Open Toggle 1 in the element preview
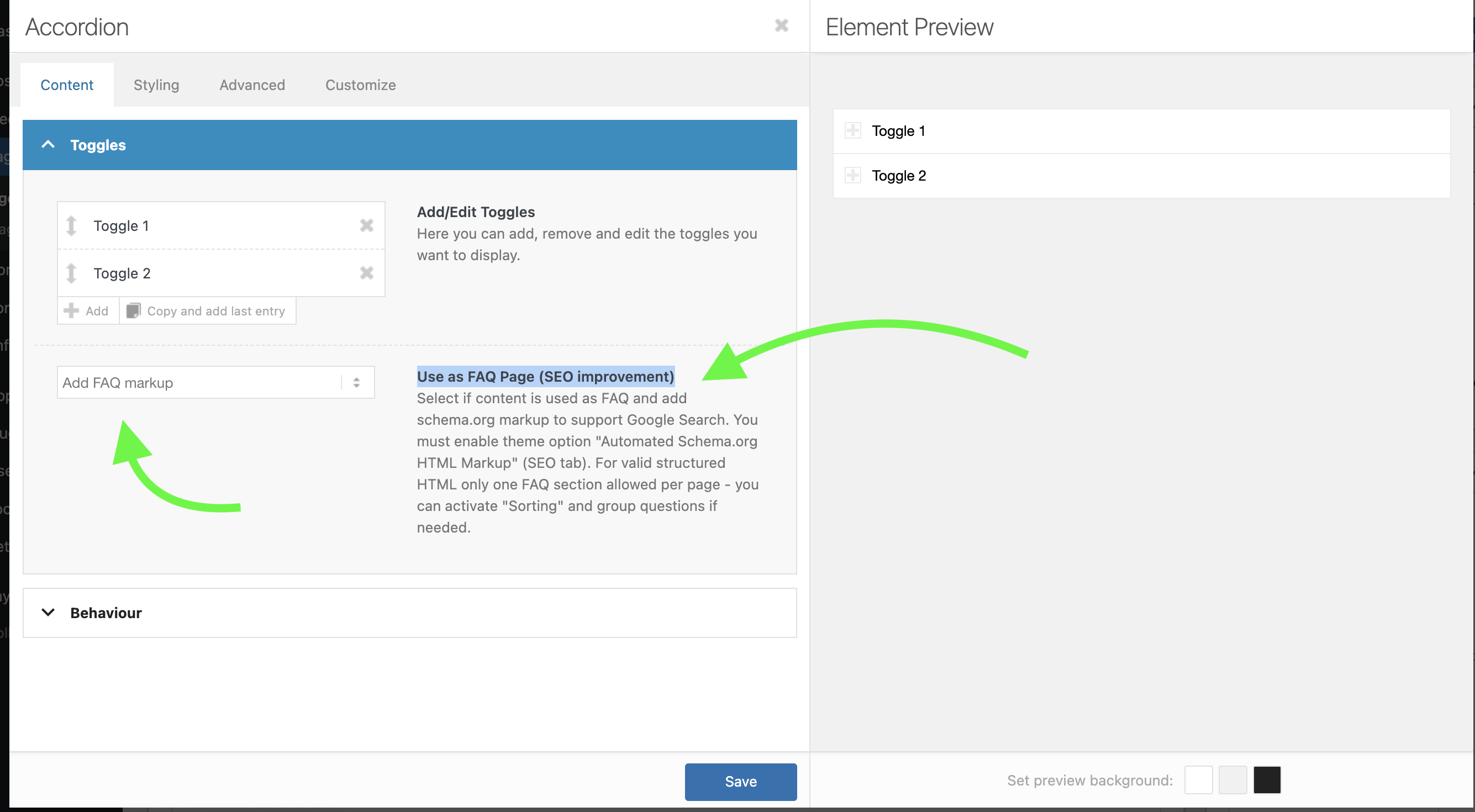Screen dimensions: 1475x812 point(898,131)
